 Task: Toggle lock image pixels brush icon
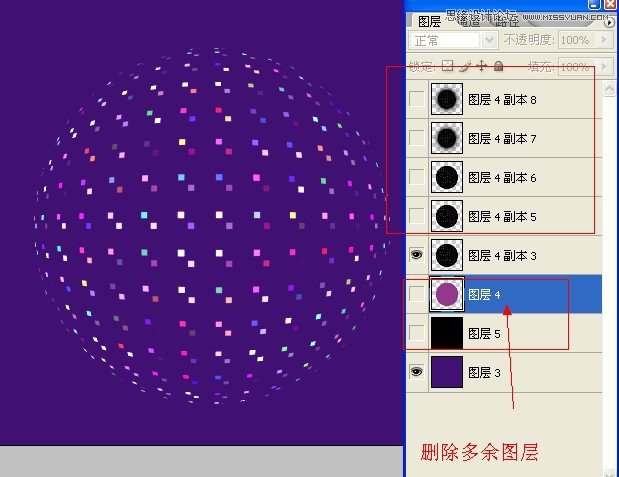click(x=465, y=66)
